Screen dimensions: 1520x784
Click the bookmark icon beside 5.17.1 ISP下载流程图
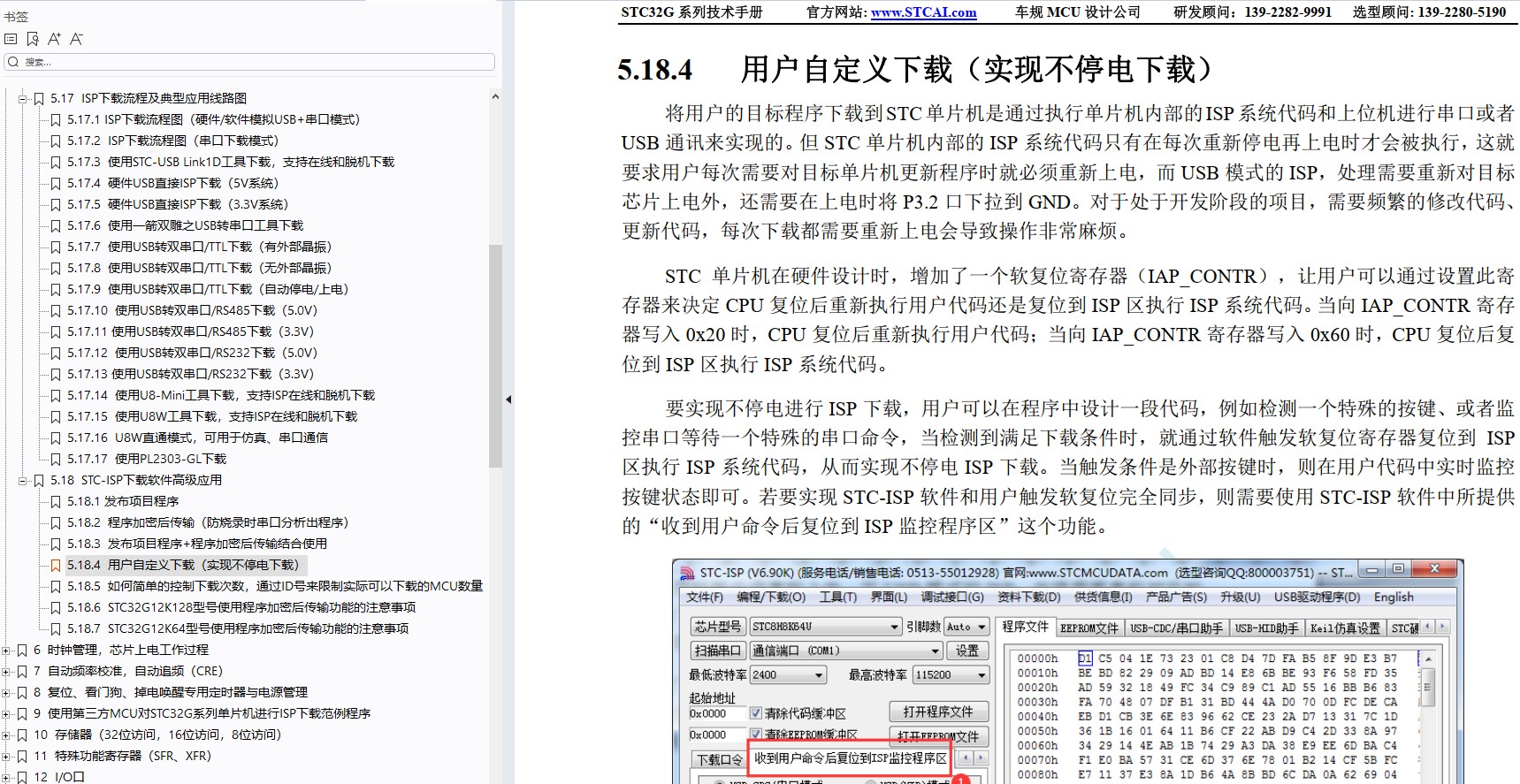tap(56, 120)
